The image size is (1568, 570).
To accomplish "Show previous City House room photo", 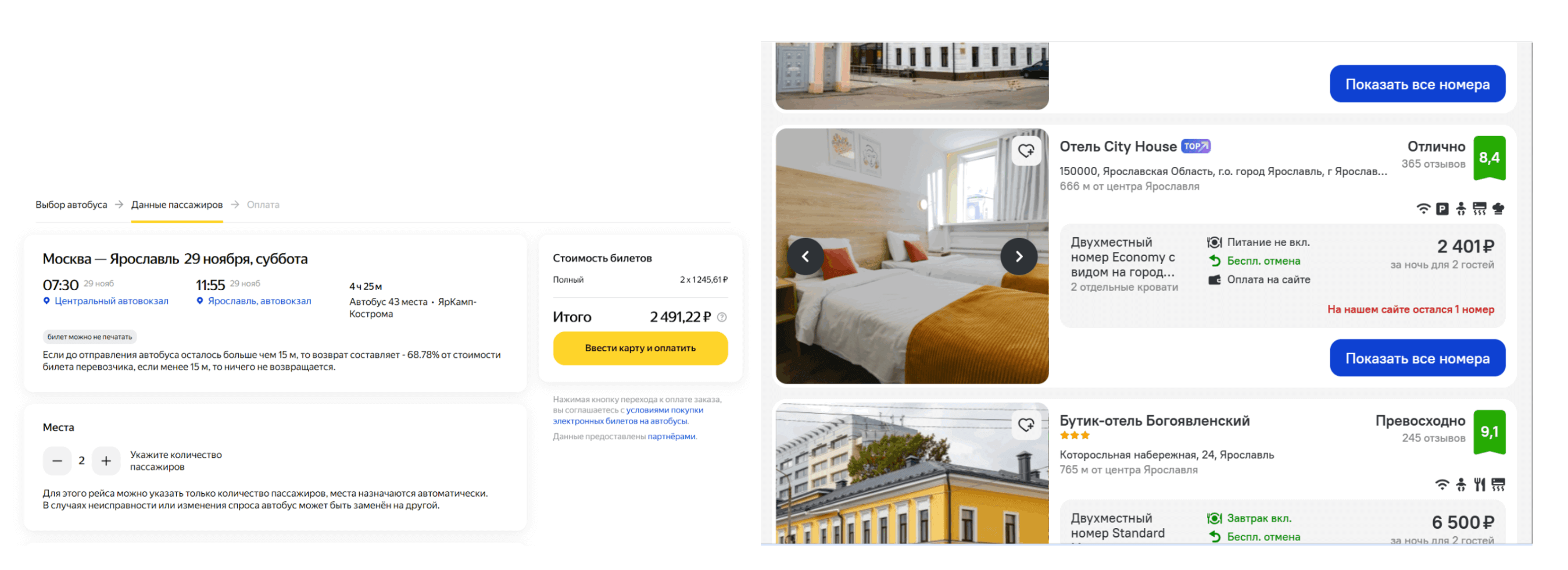I will 805,256.
